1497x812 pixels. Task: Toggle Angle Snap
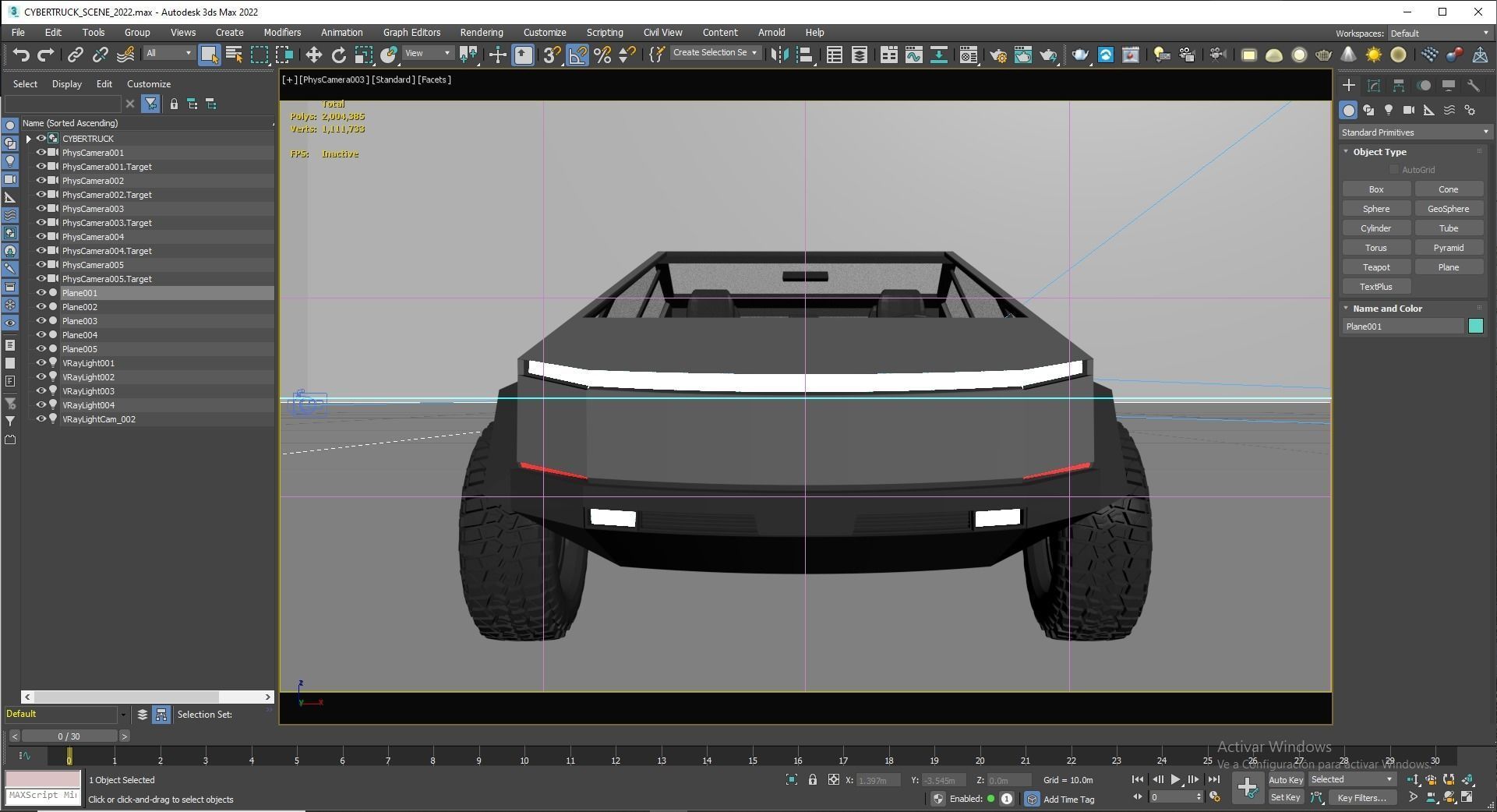click(577, 55)
